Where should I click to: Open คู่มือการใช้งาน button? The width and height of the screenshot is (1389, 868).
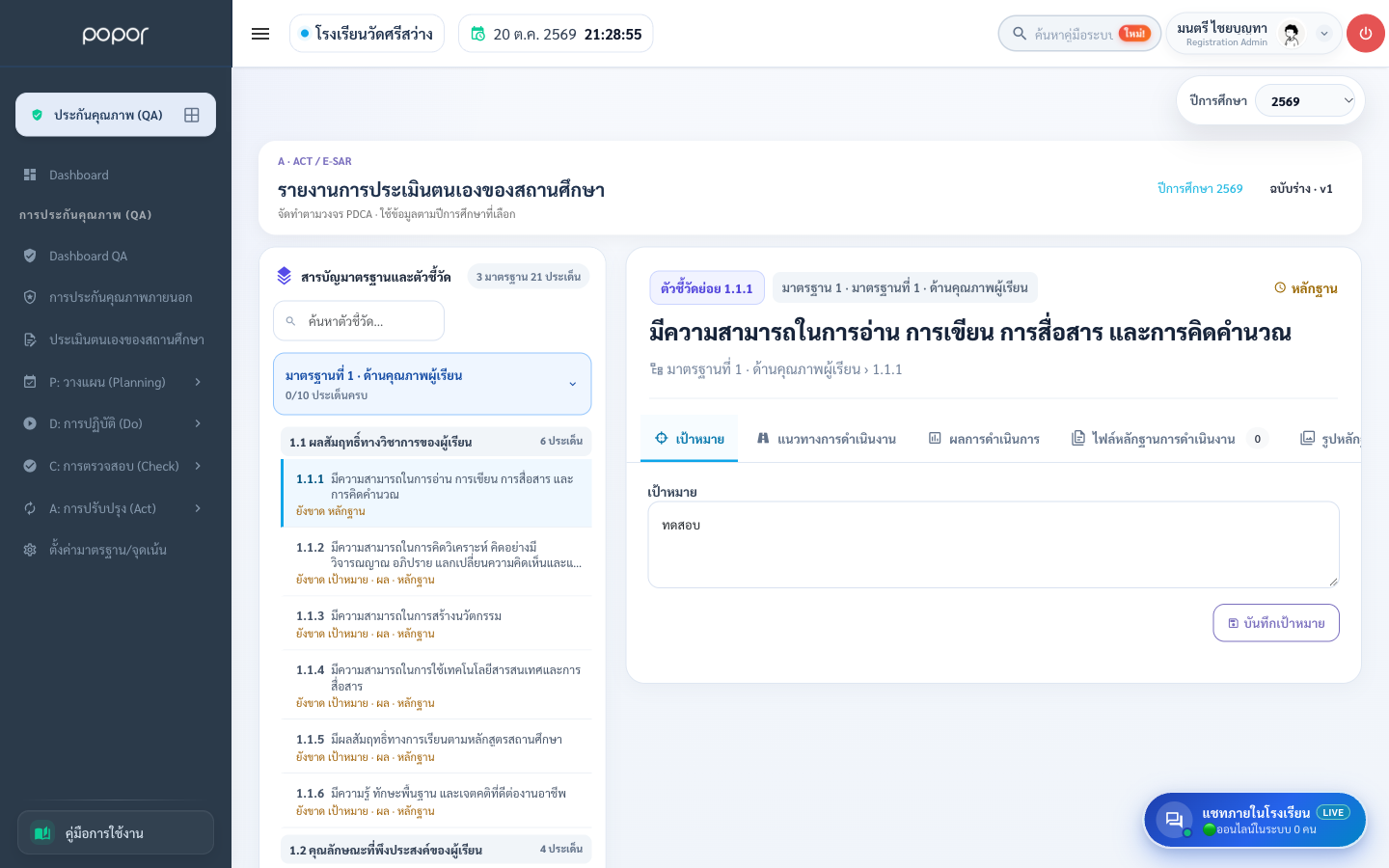tap(116, 832)
